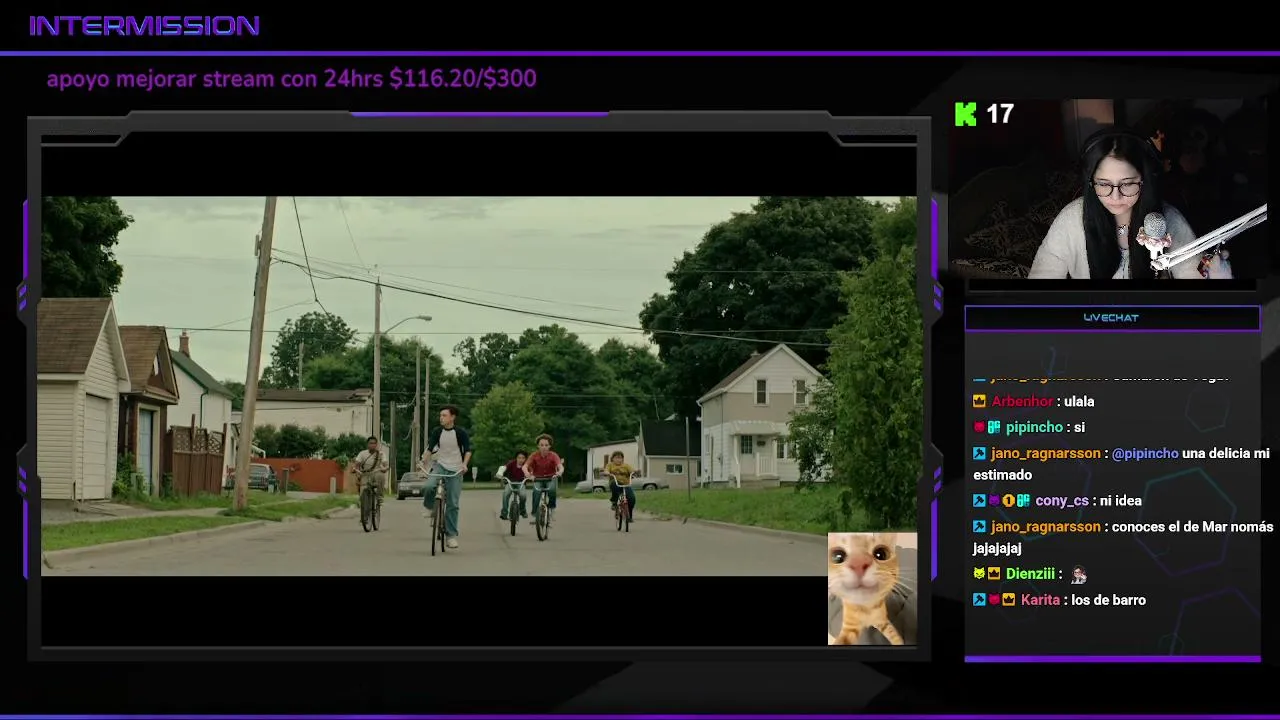Image resolution: width=1280 pixels, height=720 pixels.
Task: Click the word 'estimado' in chat
Action: (1003, 475)
